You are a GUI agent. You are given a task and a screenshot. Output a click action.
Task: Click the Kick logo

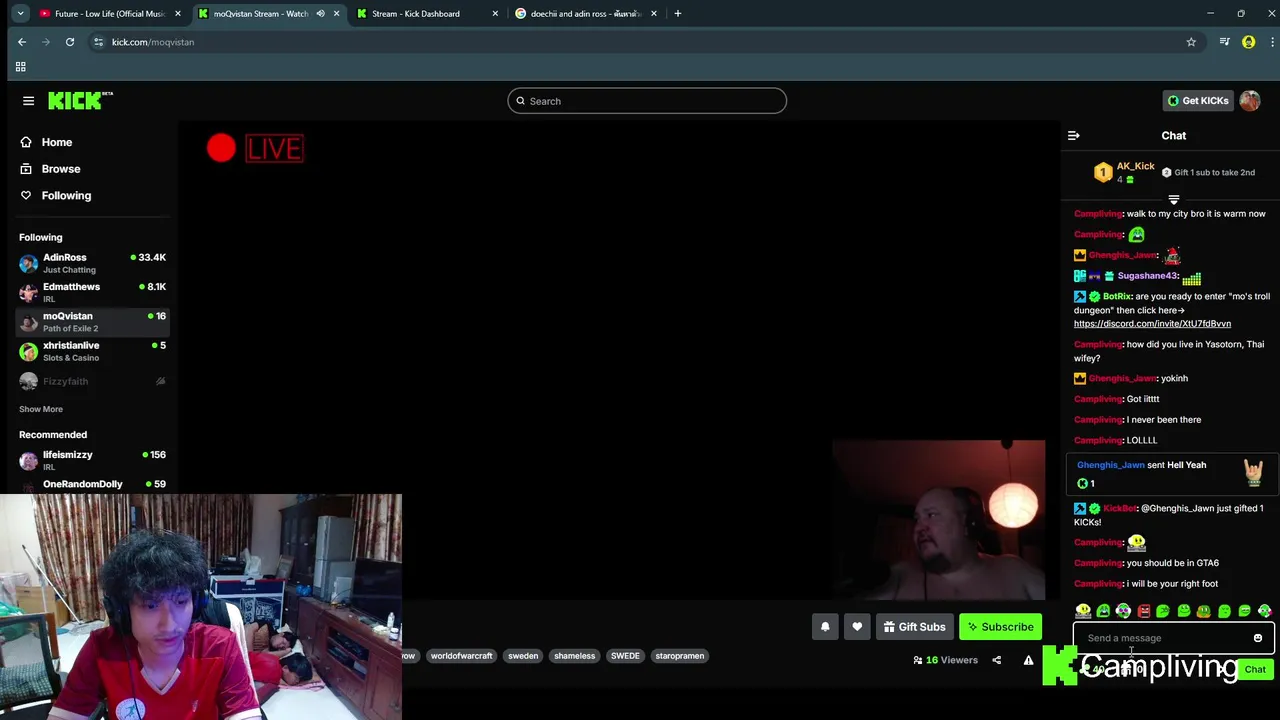click(80, 100)
